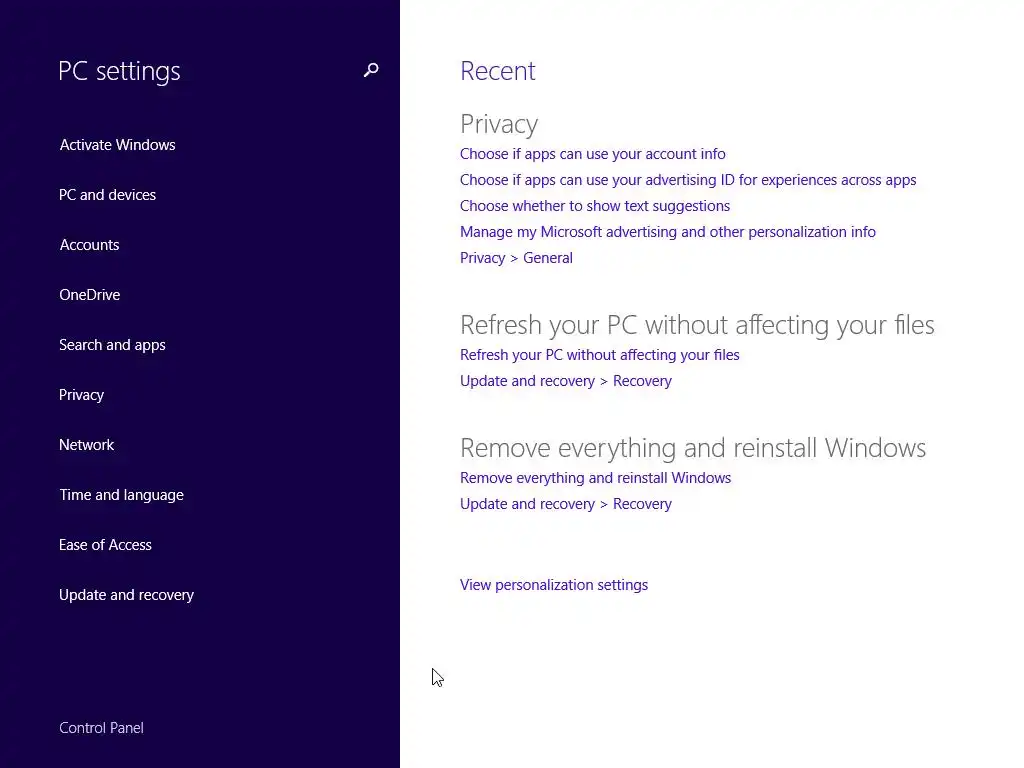
Task: Open Search and apps settings
Action: pyautogui.click(x=112, y=345)
